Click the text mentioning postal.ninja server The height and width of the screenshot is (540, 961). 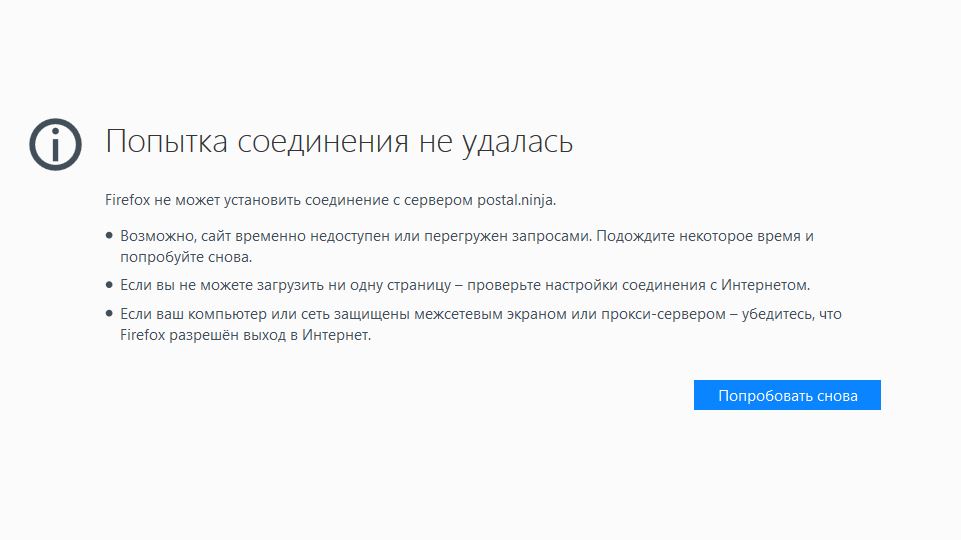click(330, 200)
